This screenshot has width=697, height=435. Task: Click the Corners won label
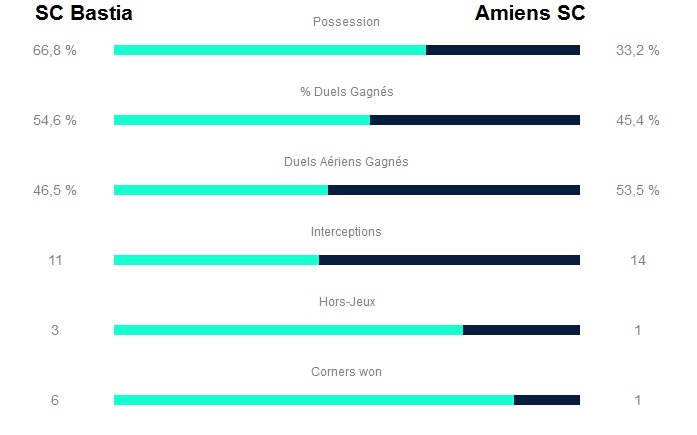(x=346, y=372)
